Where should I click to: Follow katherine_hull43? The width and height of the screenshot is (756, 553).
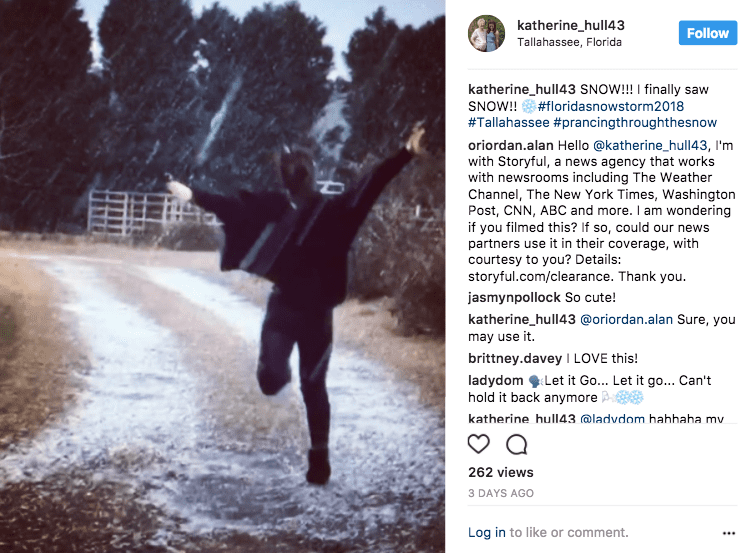(x=707, y=33)
